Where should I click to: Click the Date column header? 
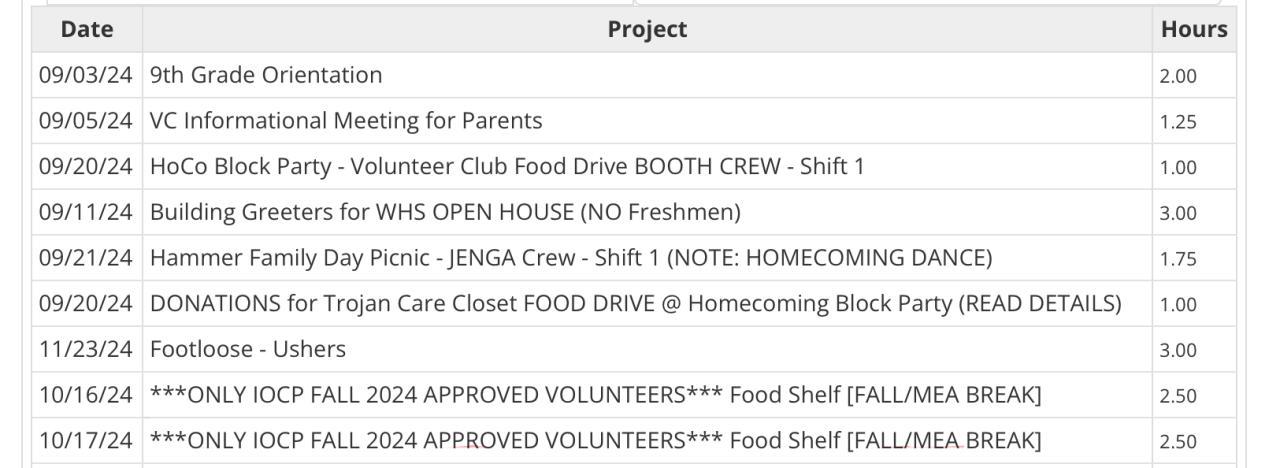click(x=87, y=30)
